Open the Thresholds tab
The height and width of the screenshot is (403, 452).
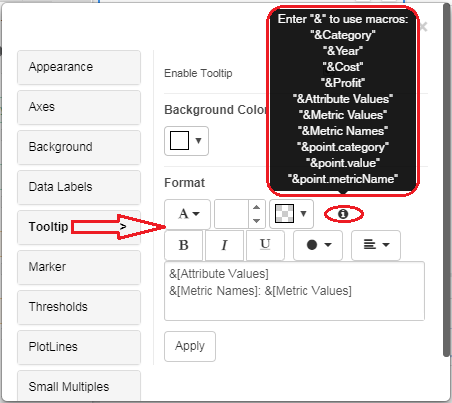pyautogui.click(x=79, y=307)
